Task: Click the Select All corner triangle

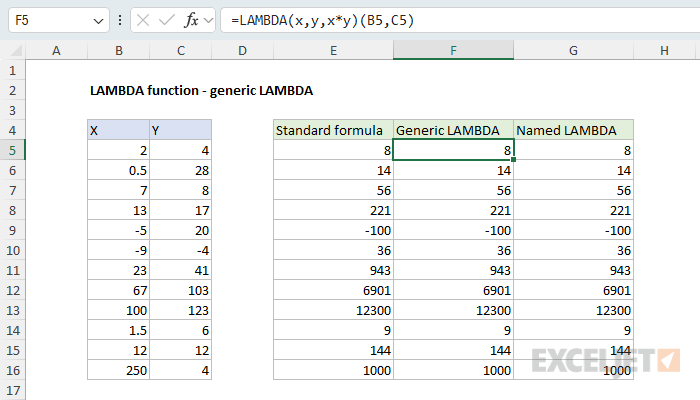Action: pos(16,50)
